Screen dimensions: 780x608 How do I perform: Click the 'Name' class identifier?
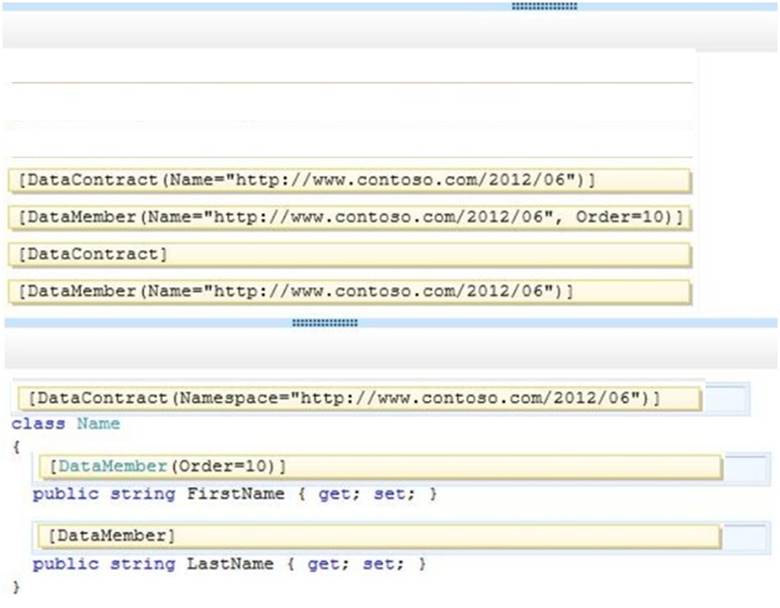pos(98,424)
